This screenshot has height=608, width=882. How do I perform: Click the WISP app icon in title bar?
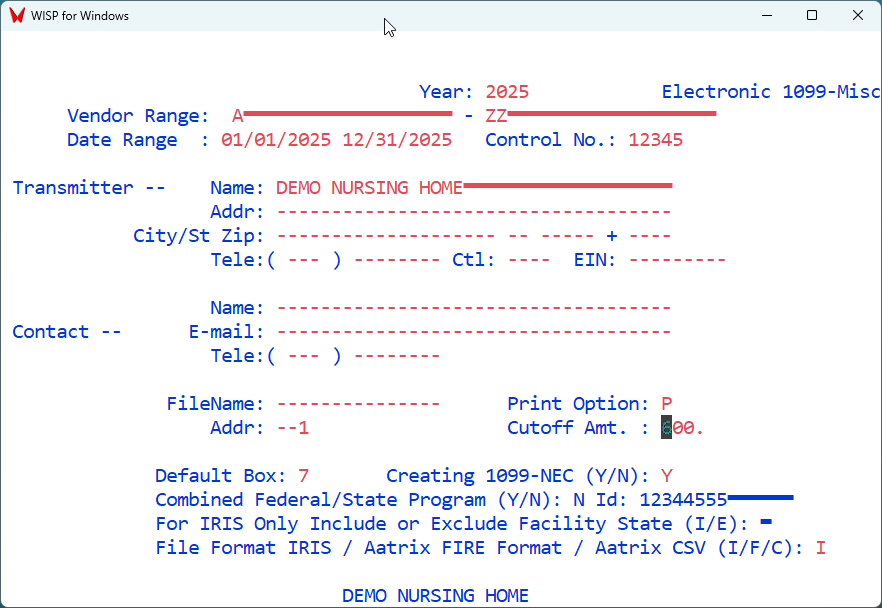click(x=16, y=16)
